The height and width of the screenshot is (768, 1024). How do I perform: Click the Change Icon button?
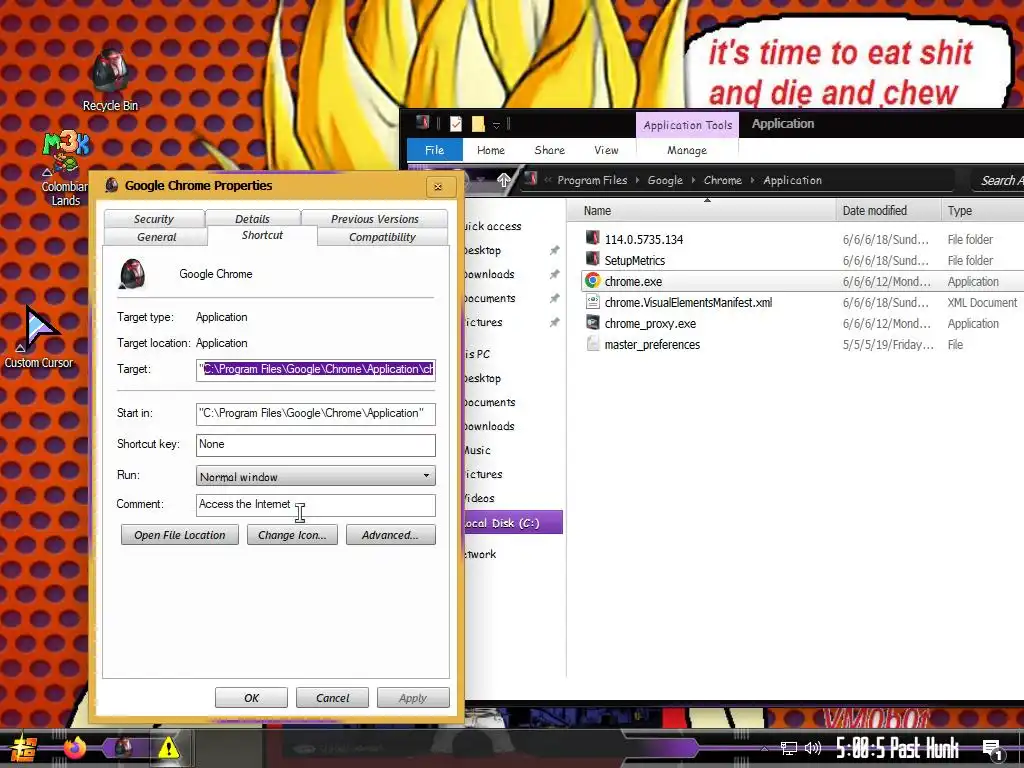tap(292, 535)
